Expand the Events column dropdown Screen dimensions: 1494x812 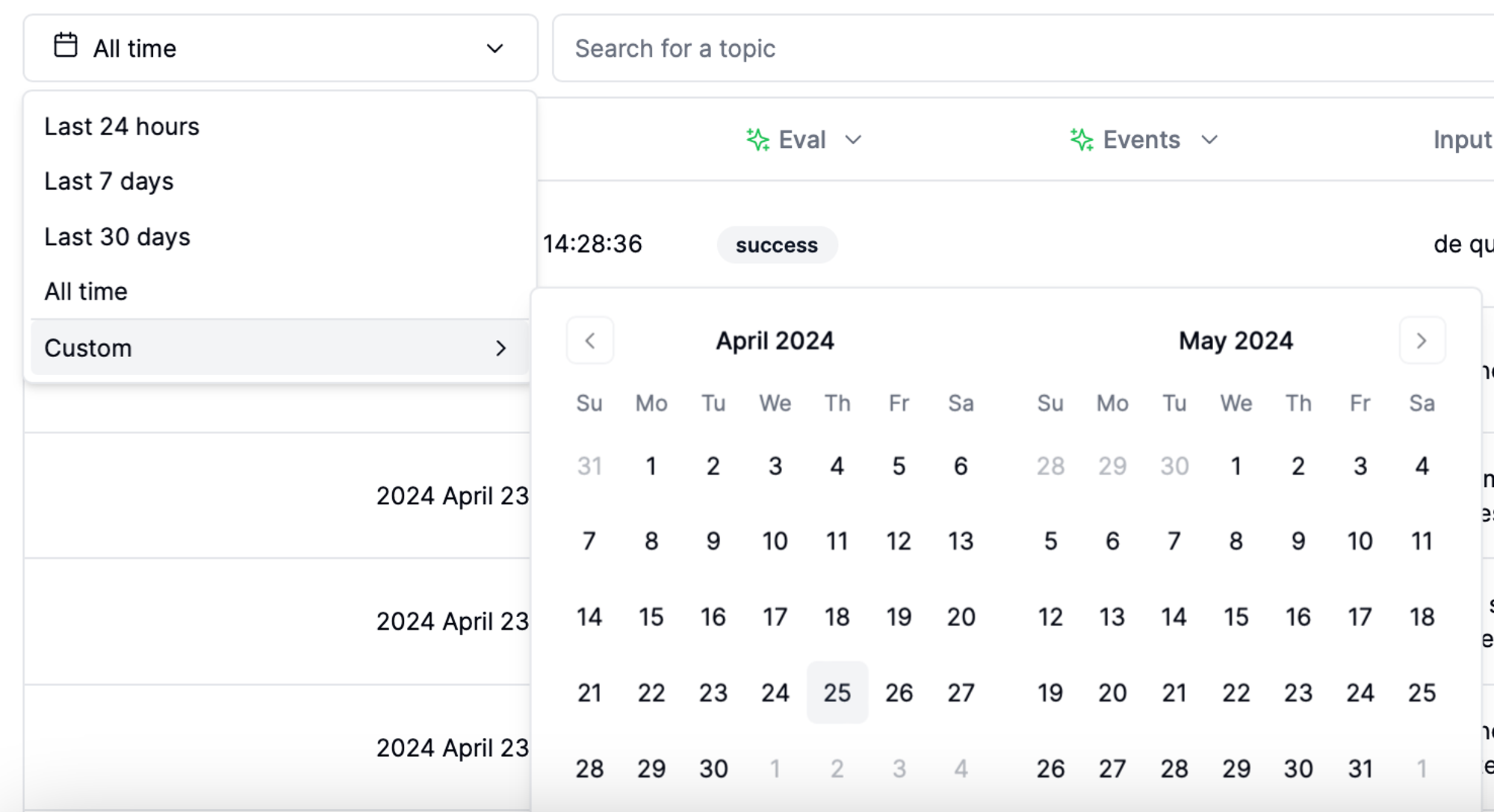pos(1209,140)
